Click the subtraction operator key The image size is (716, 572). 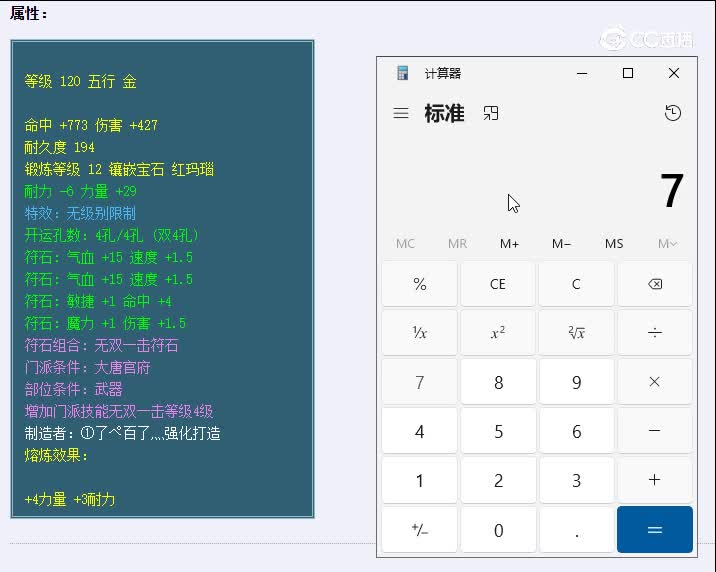click(x=655, y=431)
